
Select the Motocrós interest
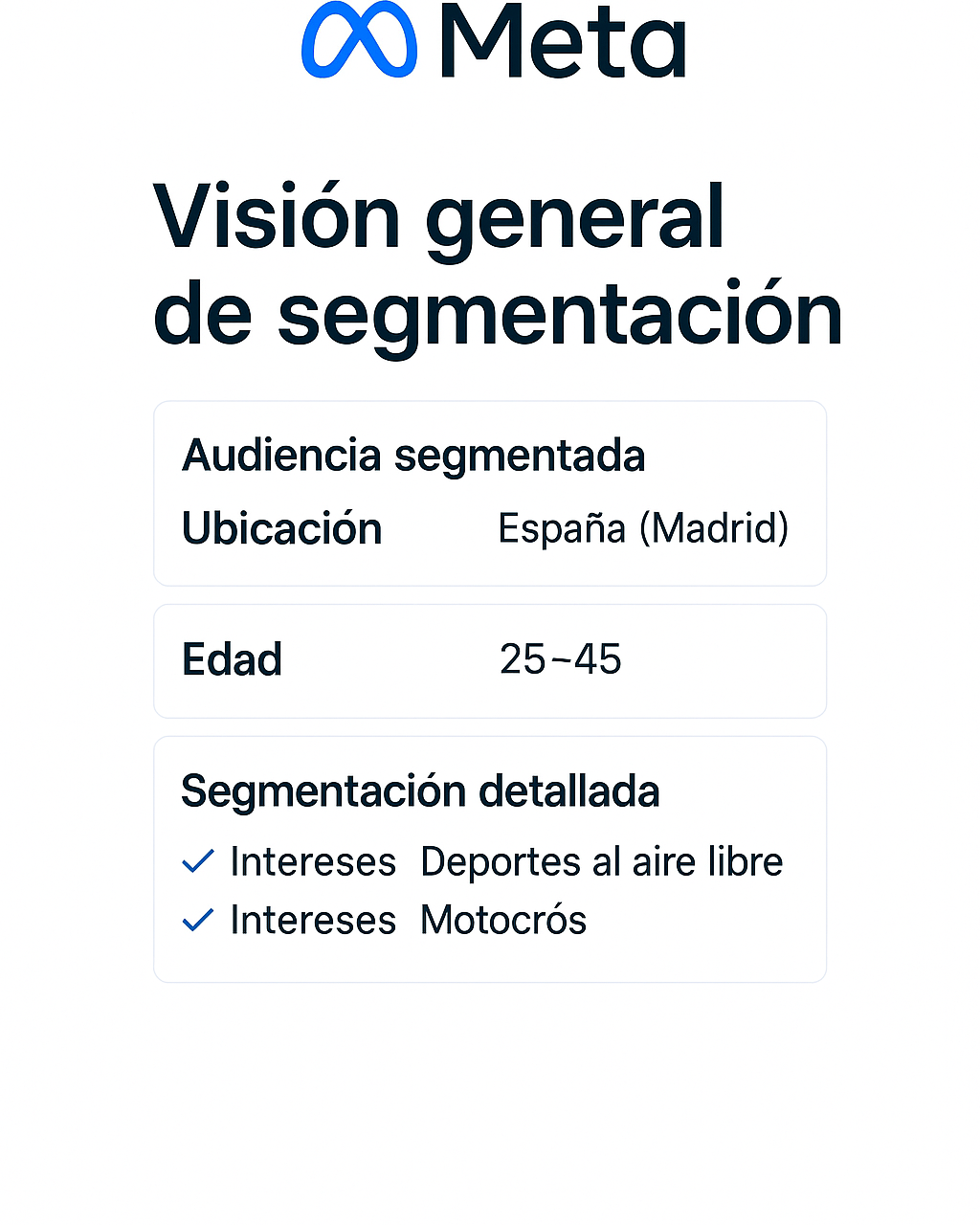[x=503, y=920]
